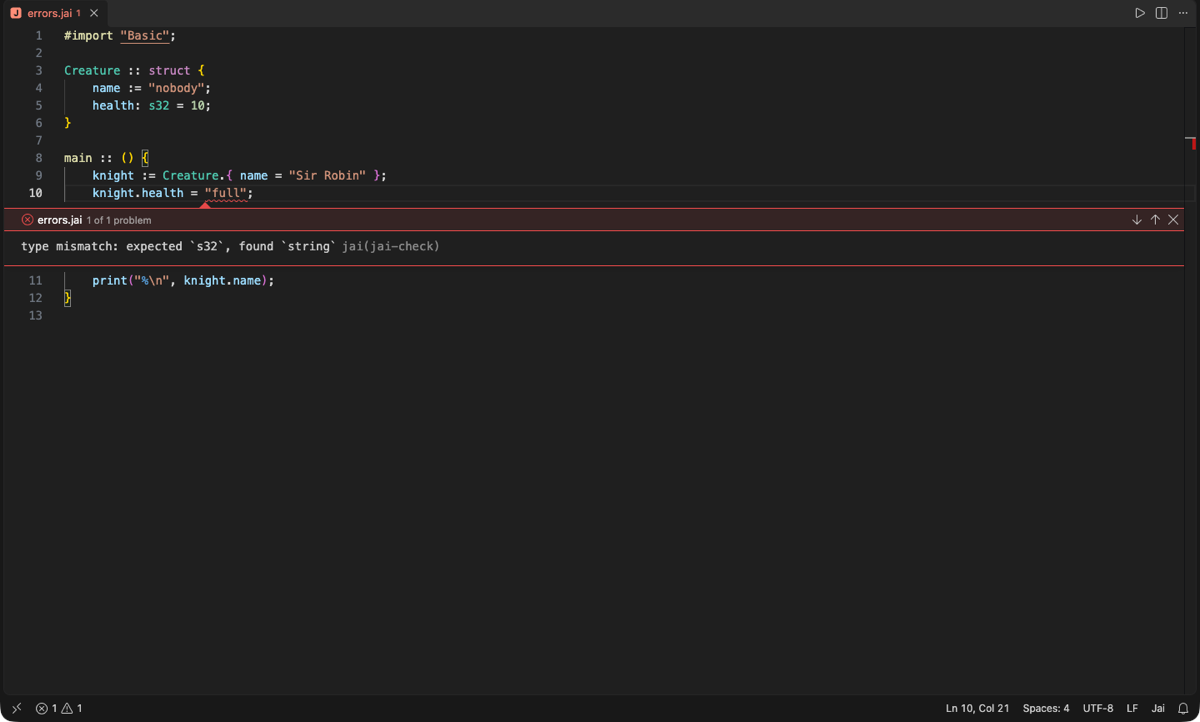Click the "Basic" import string

[145, 36]
